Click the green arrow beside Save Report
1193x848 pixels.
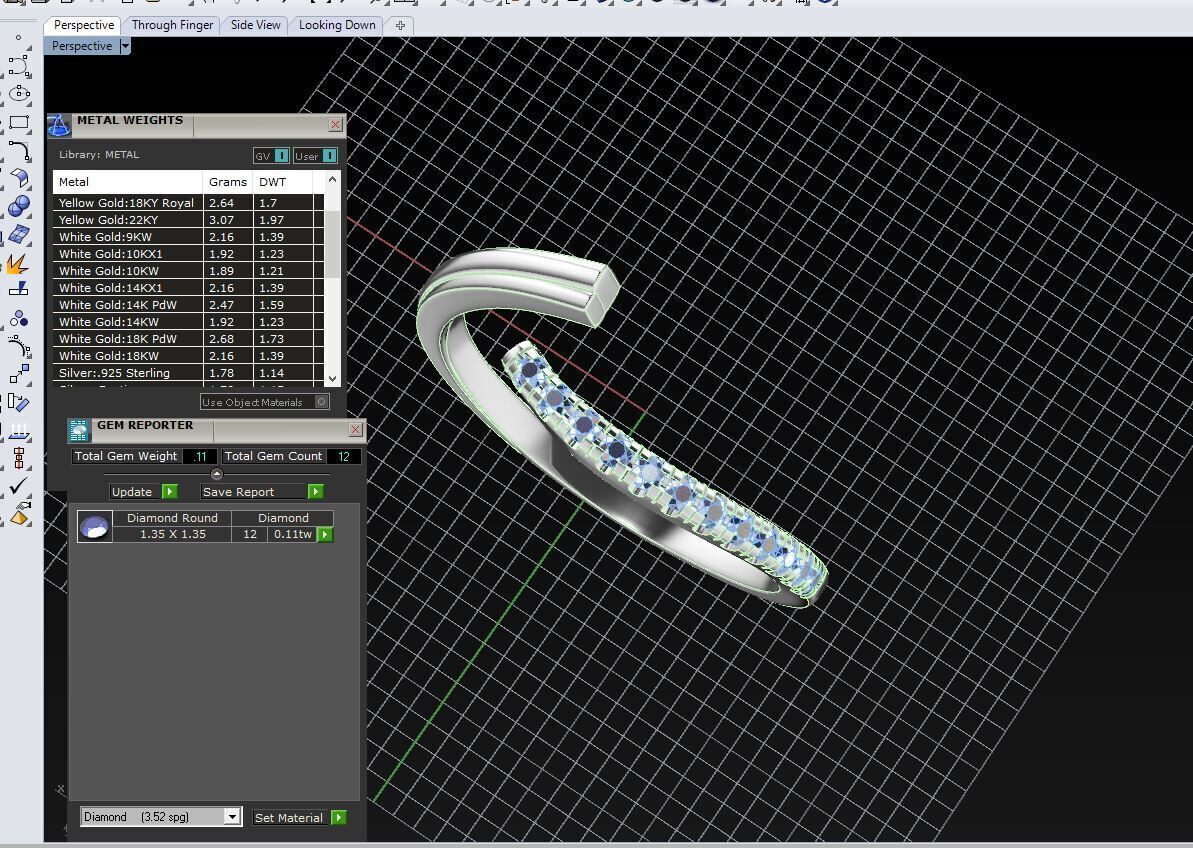[x=316, y=492]
